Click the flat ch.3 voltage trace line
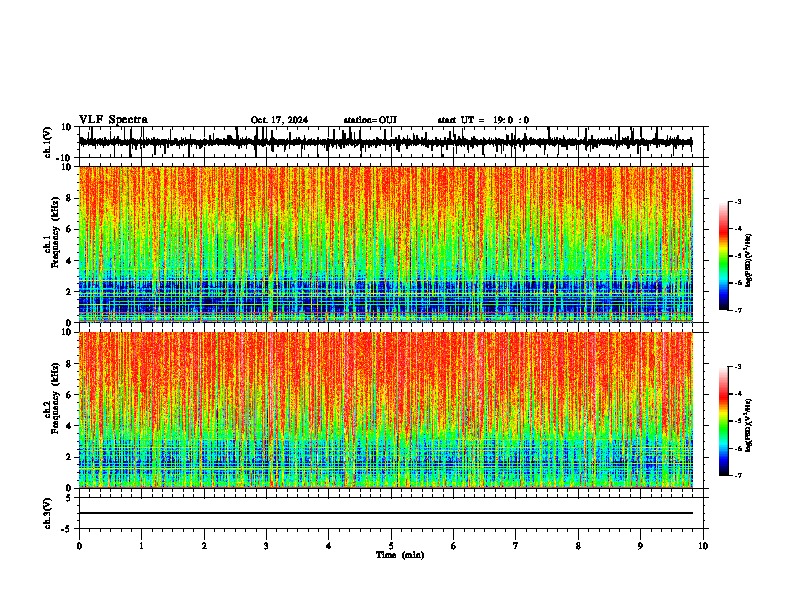 pyautogui.click(x=386, y=513)
